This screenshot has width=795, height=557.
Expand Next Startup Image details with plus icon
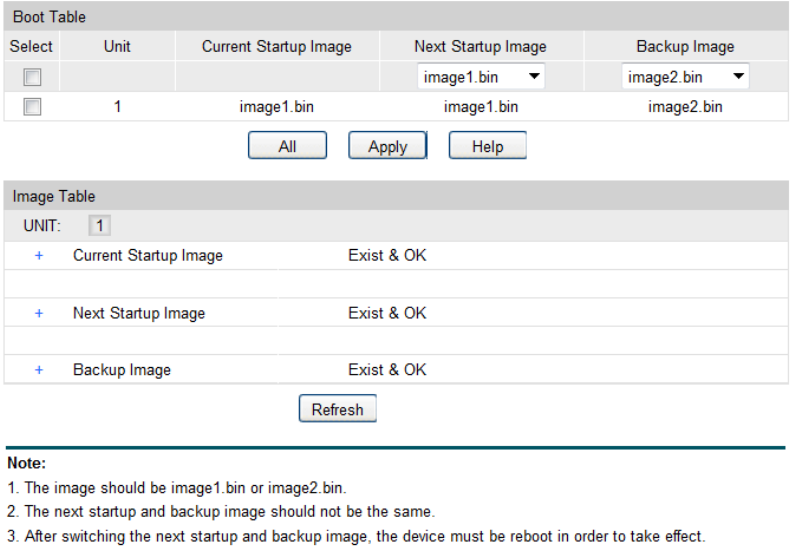pyautogui.click(x=40, y=313)
